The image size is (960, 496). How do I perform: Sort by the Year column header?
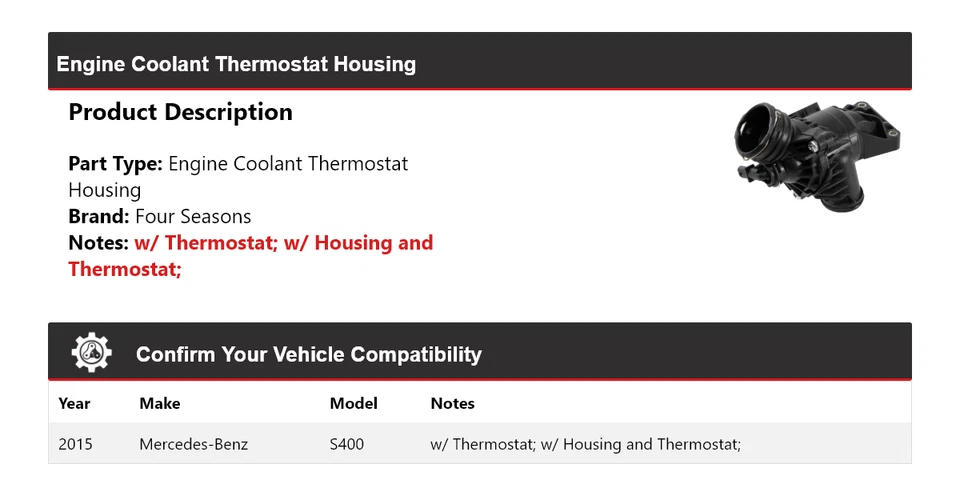pos(74,404)
